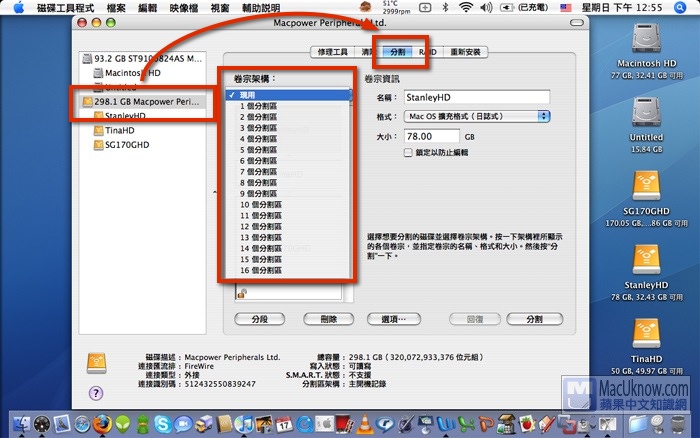This screenshot has height=438, width=700.
Task: Open Finder from the Dock
Action: (21, 424)
